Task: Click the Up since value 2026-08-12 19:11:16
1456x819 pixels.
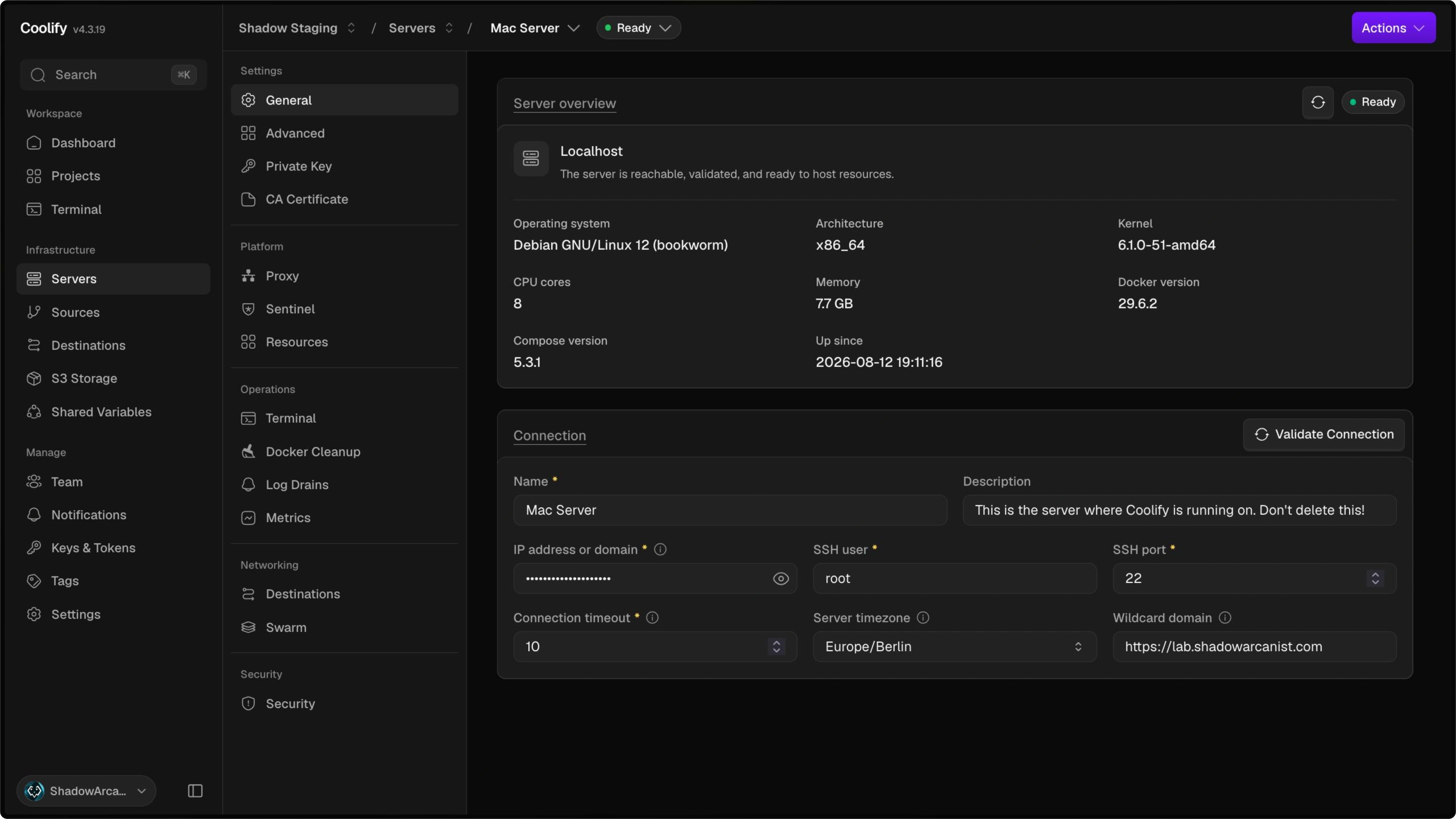Action: pos(879,362)
